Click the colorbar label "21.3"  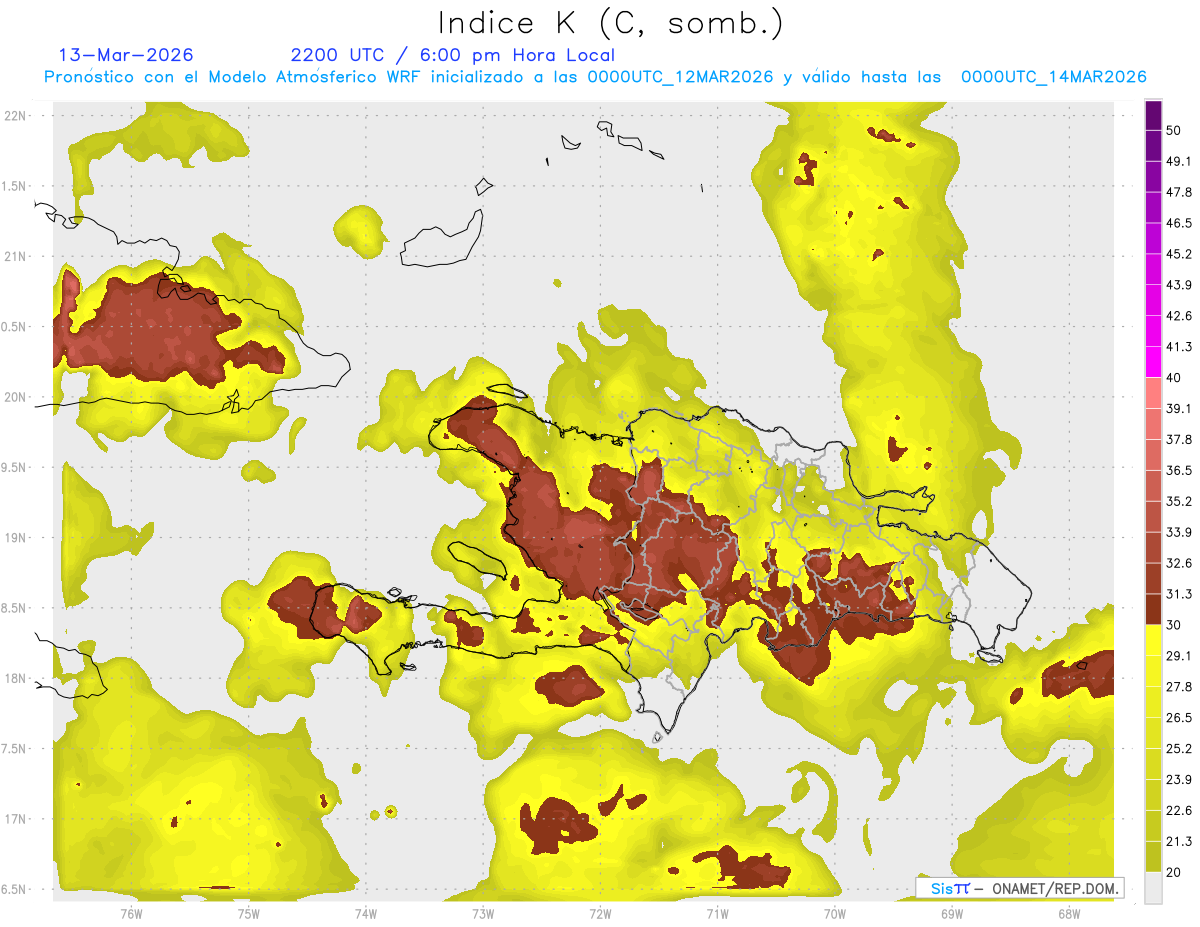click(1180, 841)
